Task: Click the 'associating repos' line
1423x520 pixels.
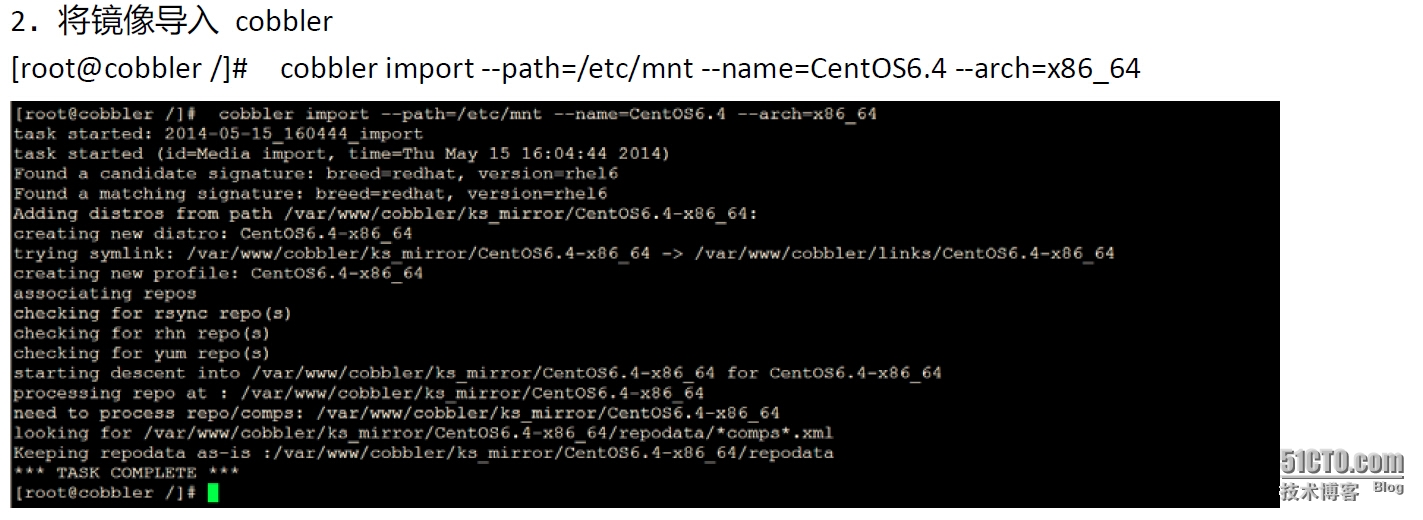Action: [x=105, y=293]
